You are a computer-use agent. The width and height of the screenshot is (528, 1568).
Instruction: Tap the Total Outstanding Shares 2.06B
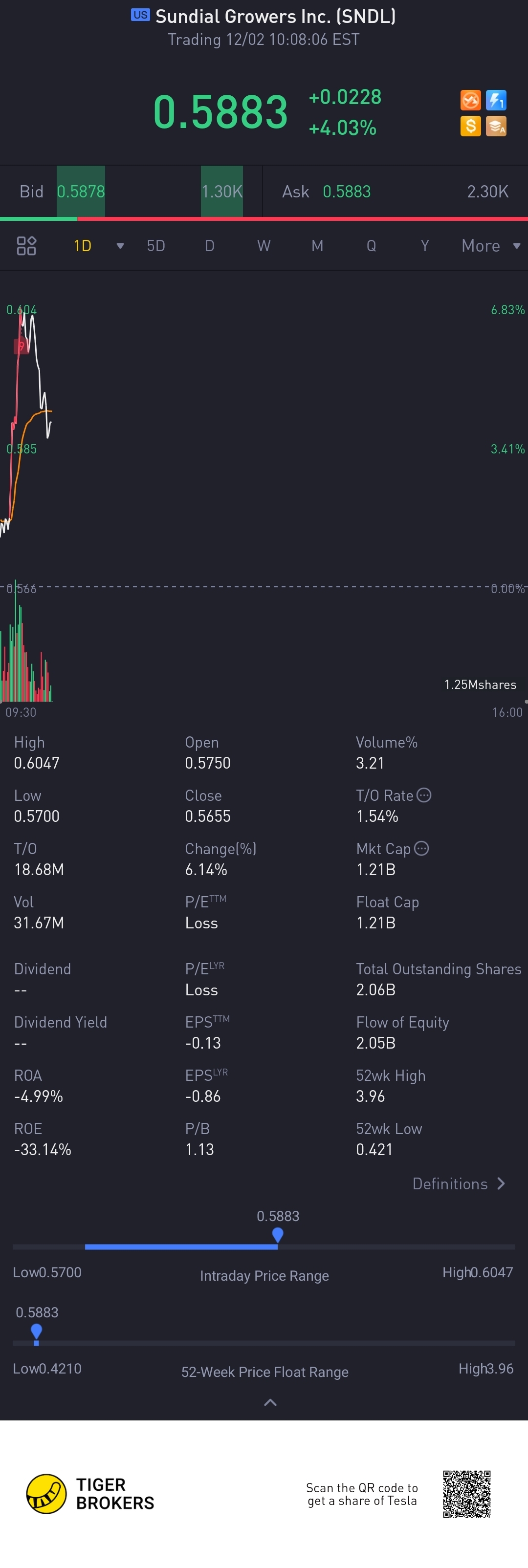tap(376, 990)
